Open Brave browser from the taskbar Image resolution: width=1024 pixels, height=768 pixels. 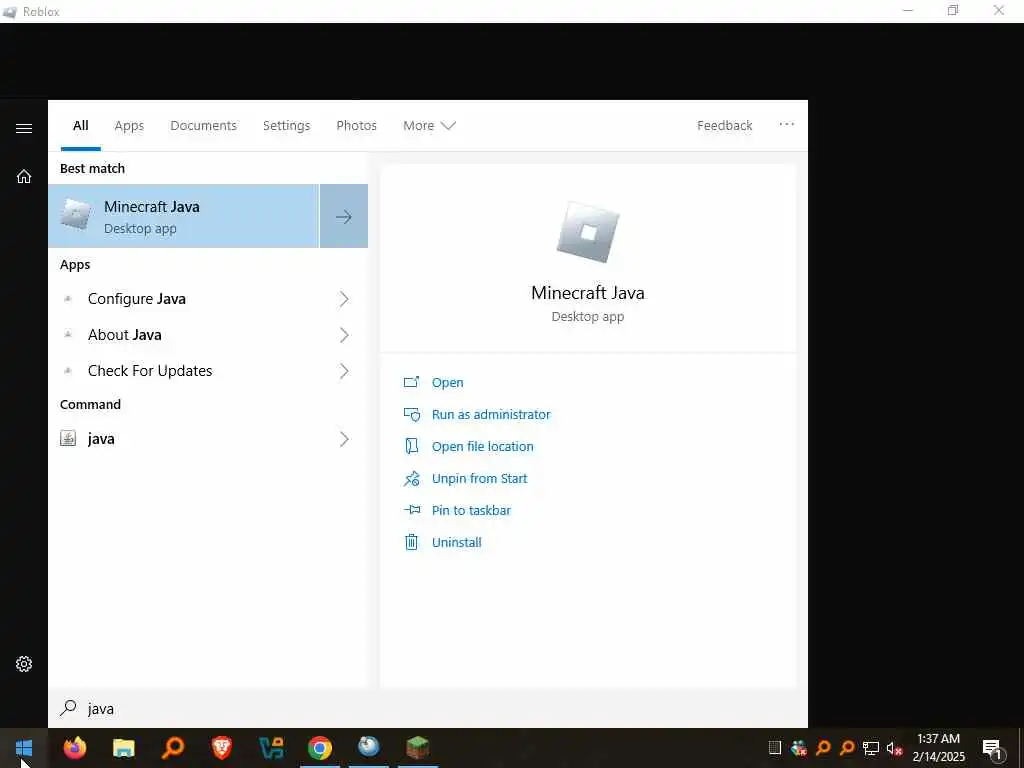pos(222,747)
